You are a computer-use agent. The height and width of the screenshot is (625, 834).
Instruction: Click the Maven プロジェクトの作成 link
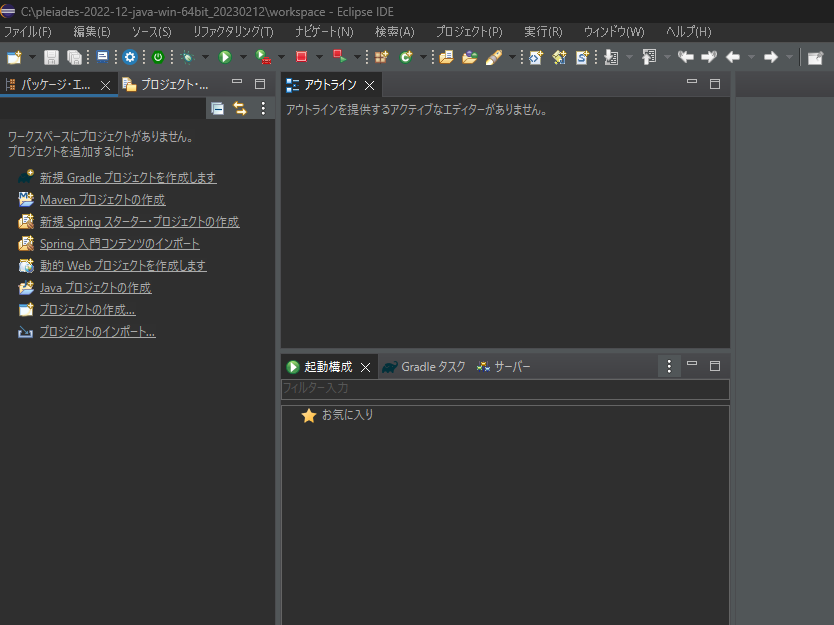[103, 199]
